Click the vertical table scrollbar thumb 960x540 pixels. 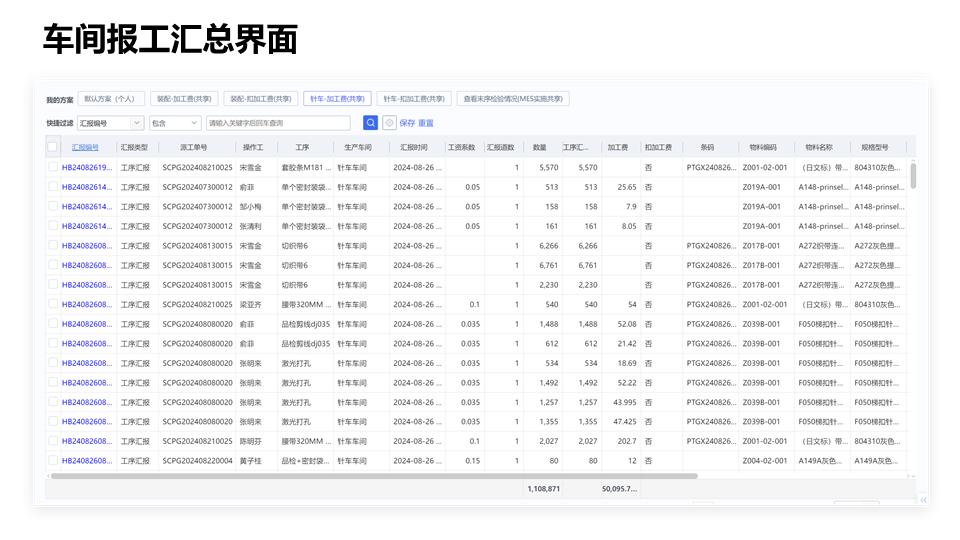click(913, 175)
